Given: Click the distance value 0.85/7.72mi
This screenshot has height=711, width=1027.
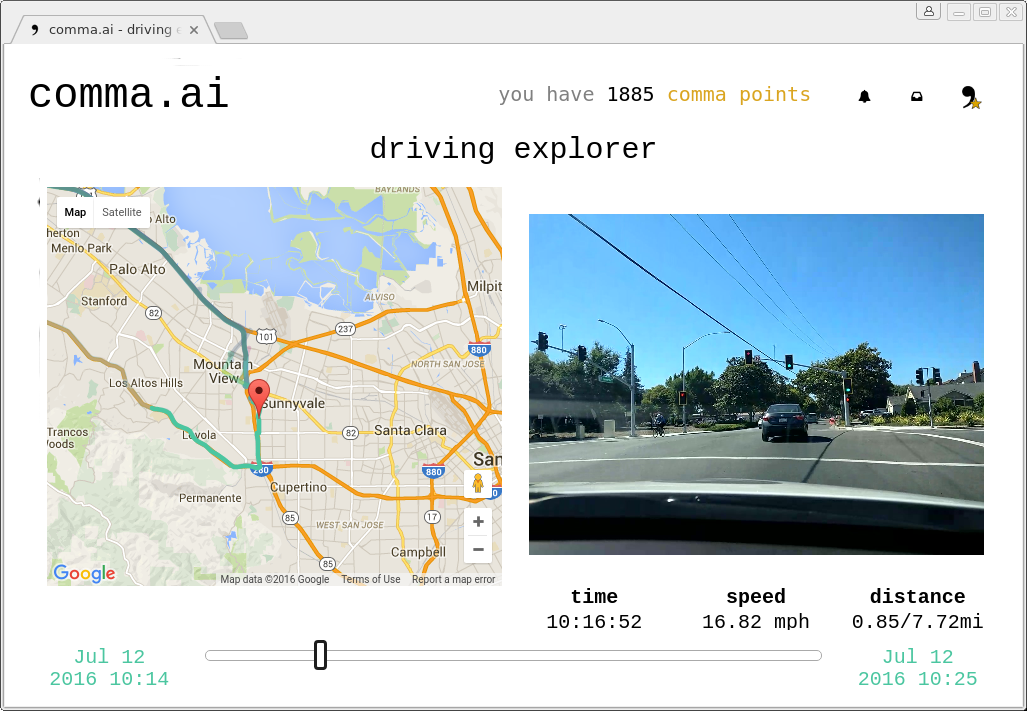Looking at the screenshot, I should click(x=918, y=621).
